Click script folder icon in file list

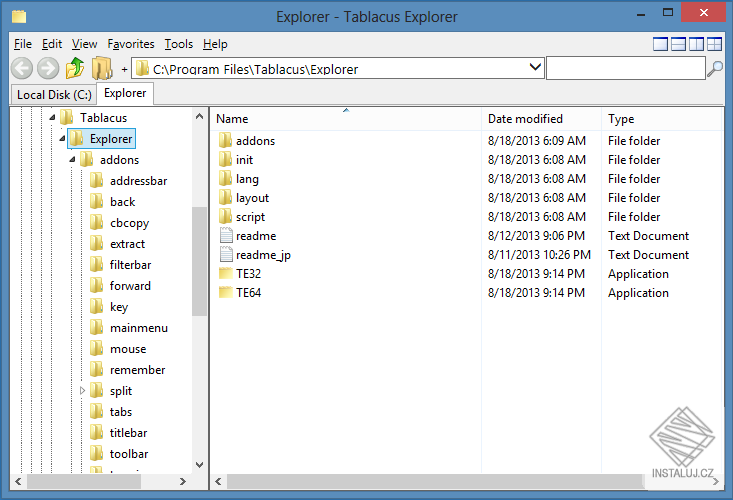(225, 216)
